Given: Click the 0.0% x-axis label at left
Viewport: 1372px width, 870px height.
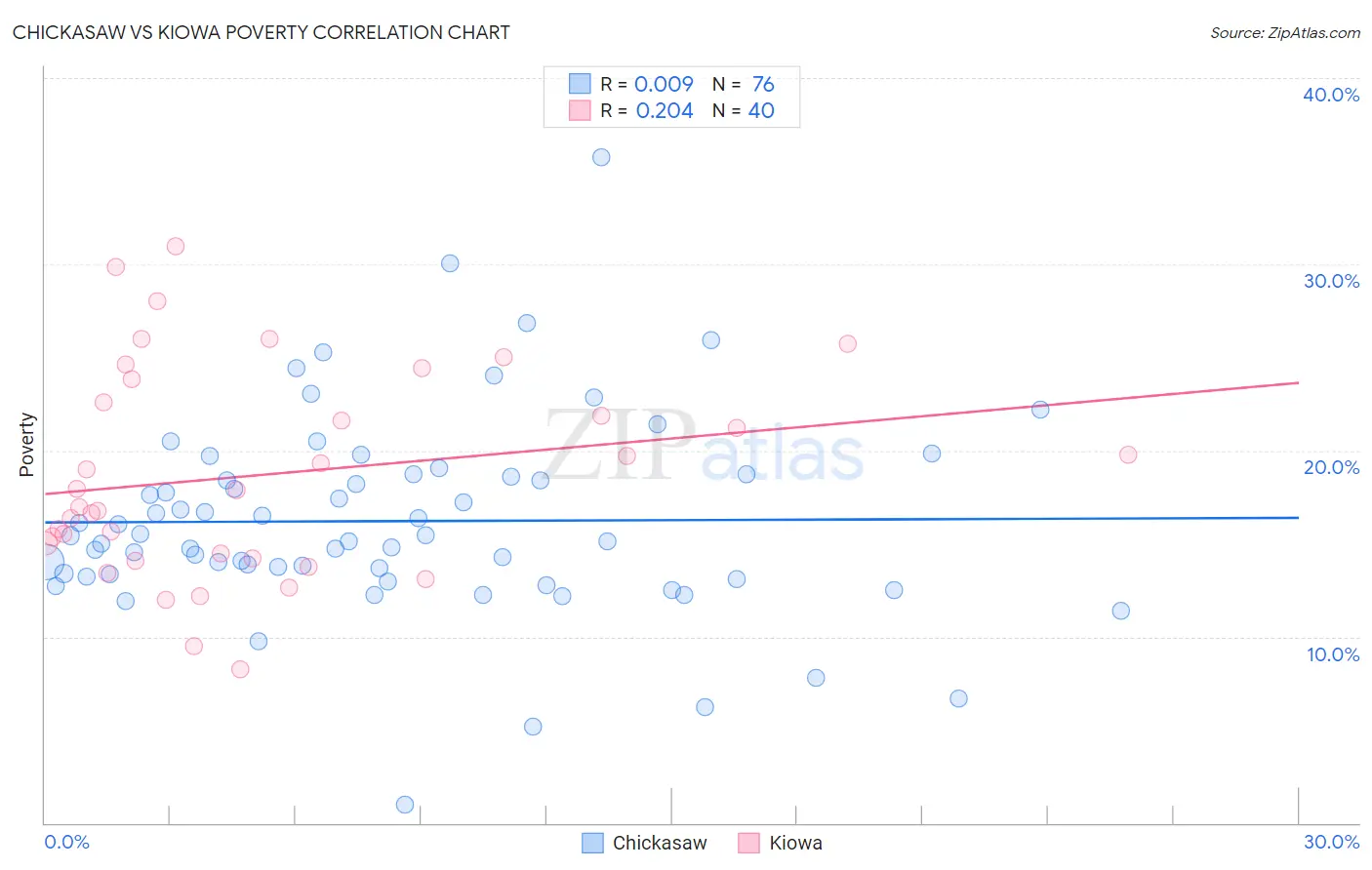Looking at the screenshot, I should click(x=66, y=842).
